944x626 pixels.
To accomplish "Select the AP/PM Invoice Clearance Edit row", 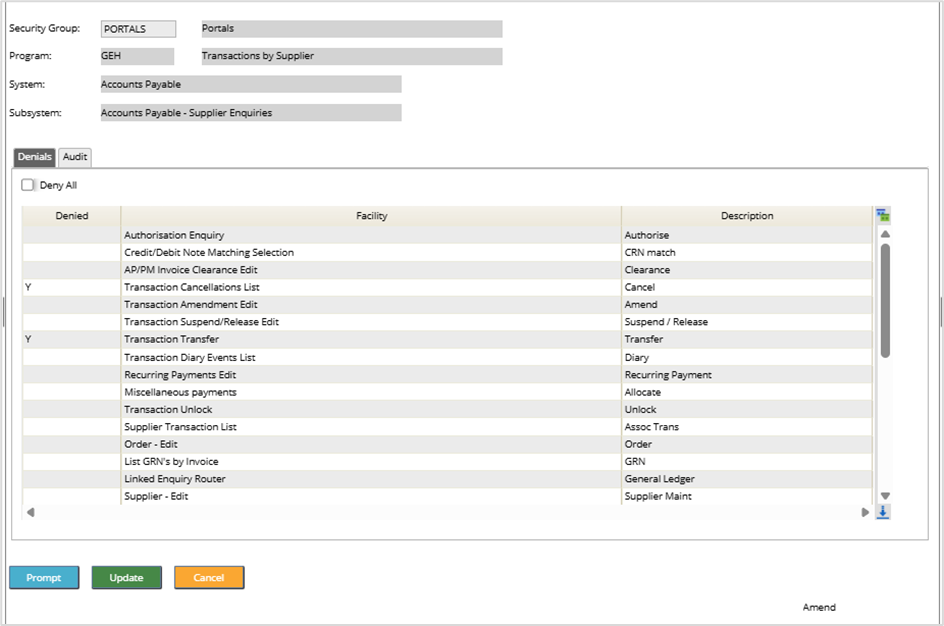I will point(447,270).
